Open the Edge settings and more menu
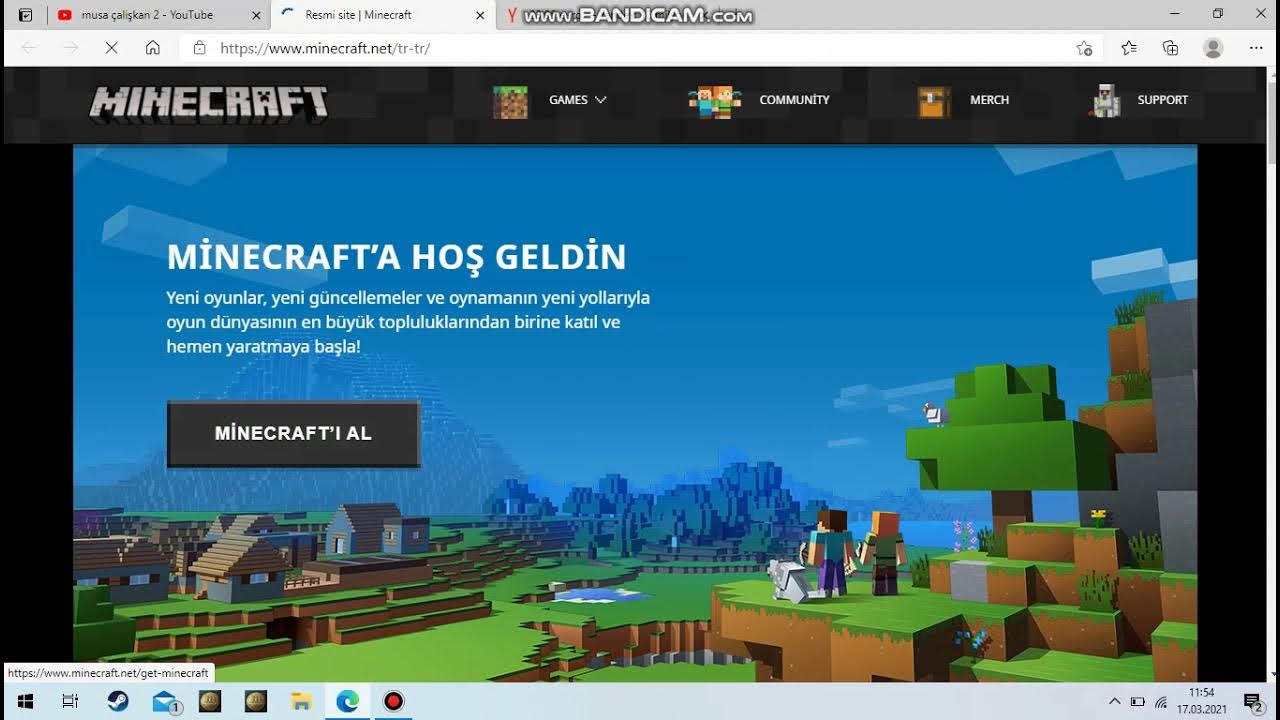 pyautogui.click(x=1256, y=48)
